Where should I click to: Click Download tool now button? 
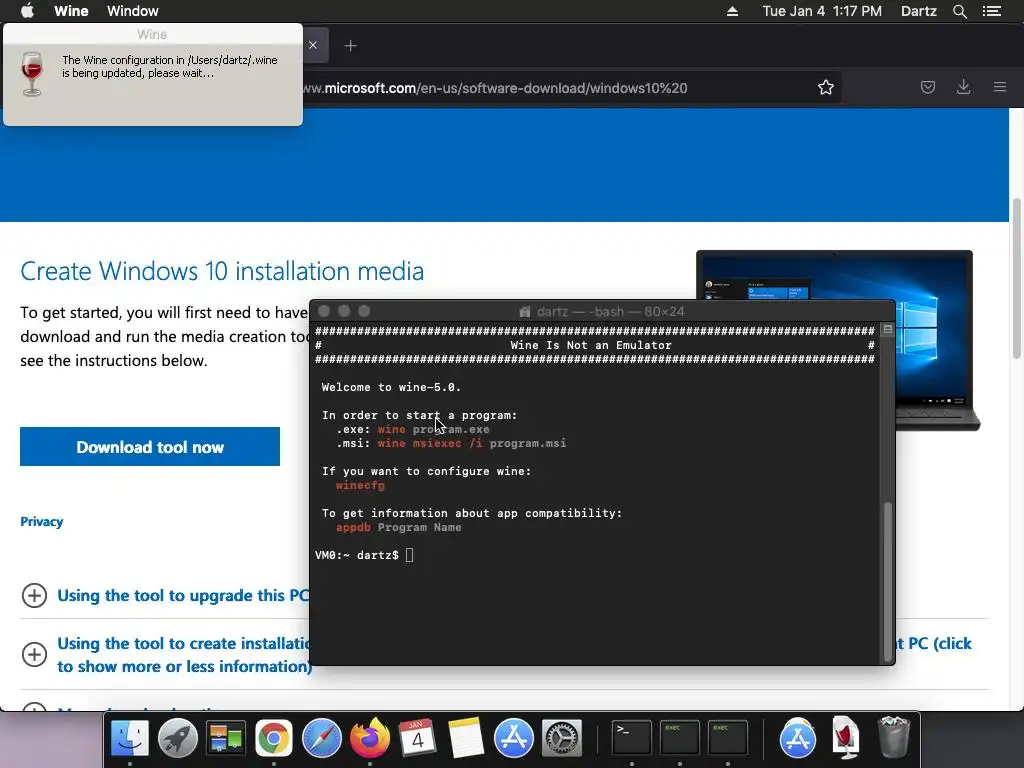(x=150, y=447)
